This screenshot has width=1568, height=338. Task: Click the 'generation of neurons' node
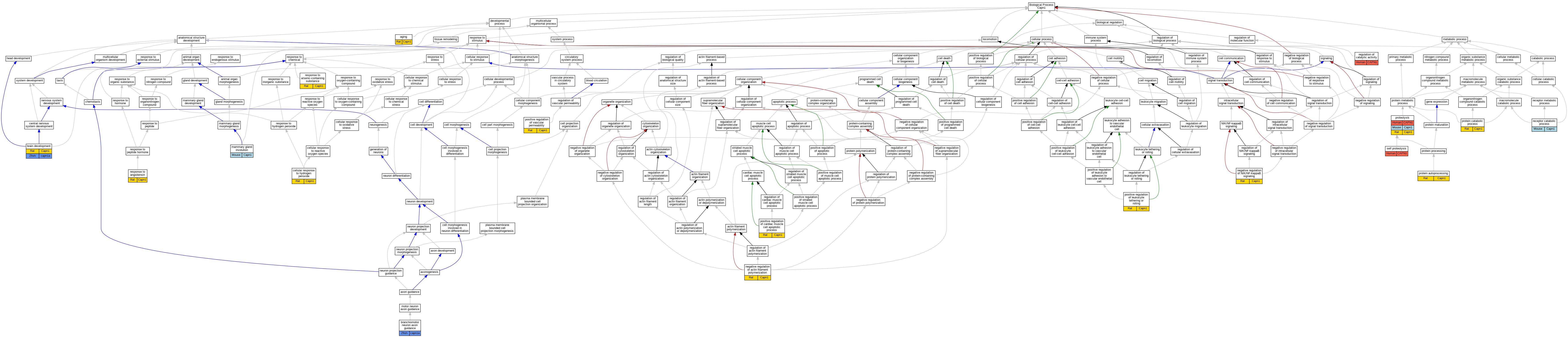point(378,150)
